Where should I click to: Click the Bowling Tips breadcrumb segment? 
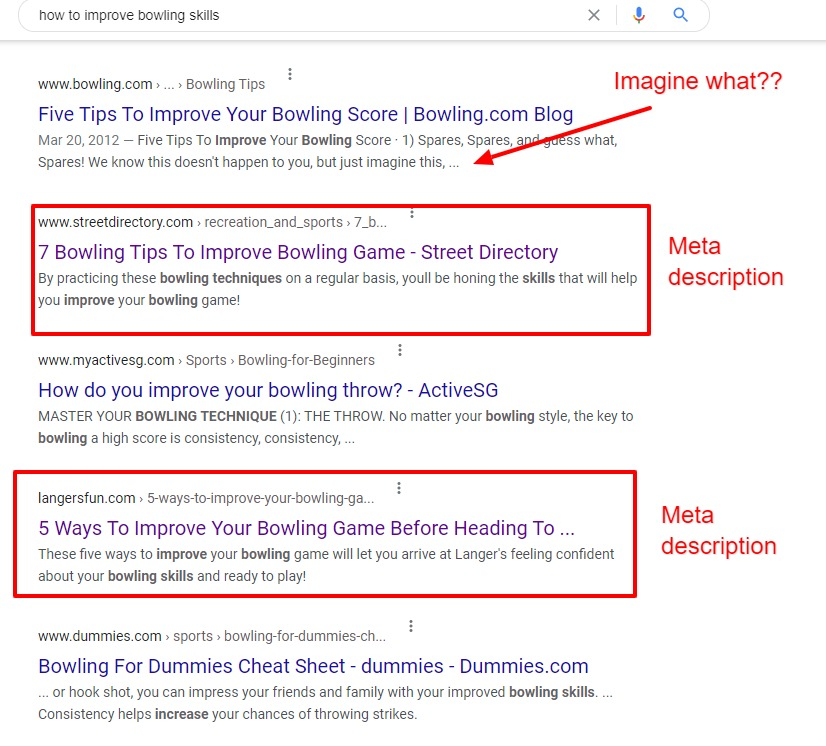(x=224, y=84)
